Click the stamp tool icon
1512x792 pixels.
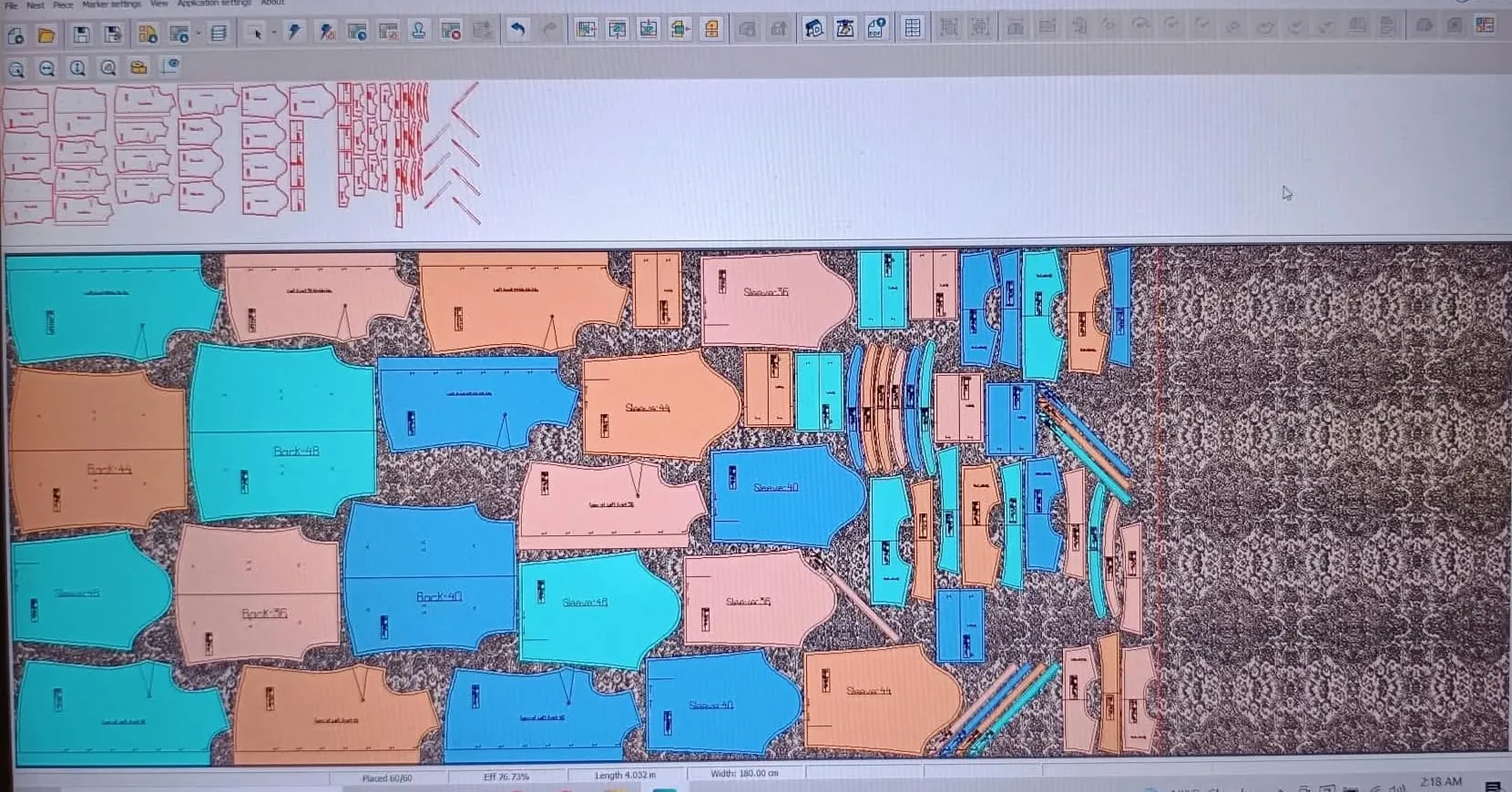(x=419, y=31)
